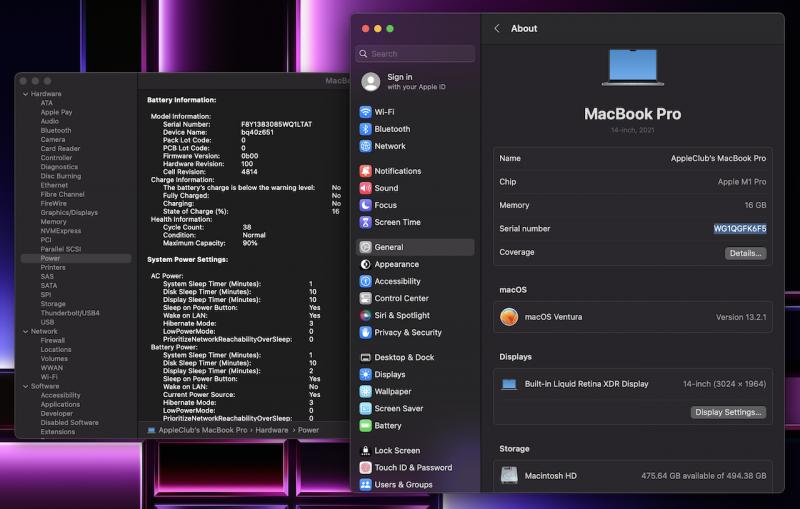Select the highlighted serial number WG1QGFK6F5
Viewport: 800px width, 509px height.
tap(740, 228)
